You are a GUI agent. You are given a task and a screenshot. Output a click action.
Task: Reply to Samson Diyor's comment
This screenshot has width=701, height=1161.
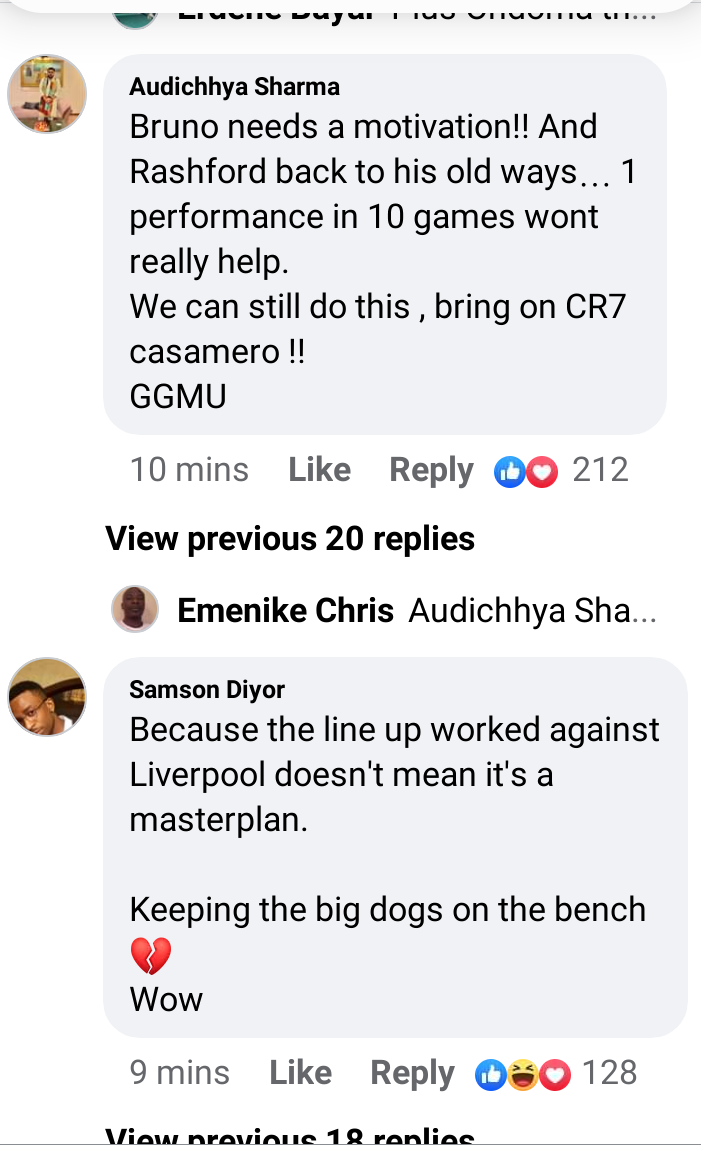coord(412,1073)
